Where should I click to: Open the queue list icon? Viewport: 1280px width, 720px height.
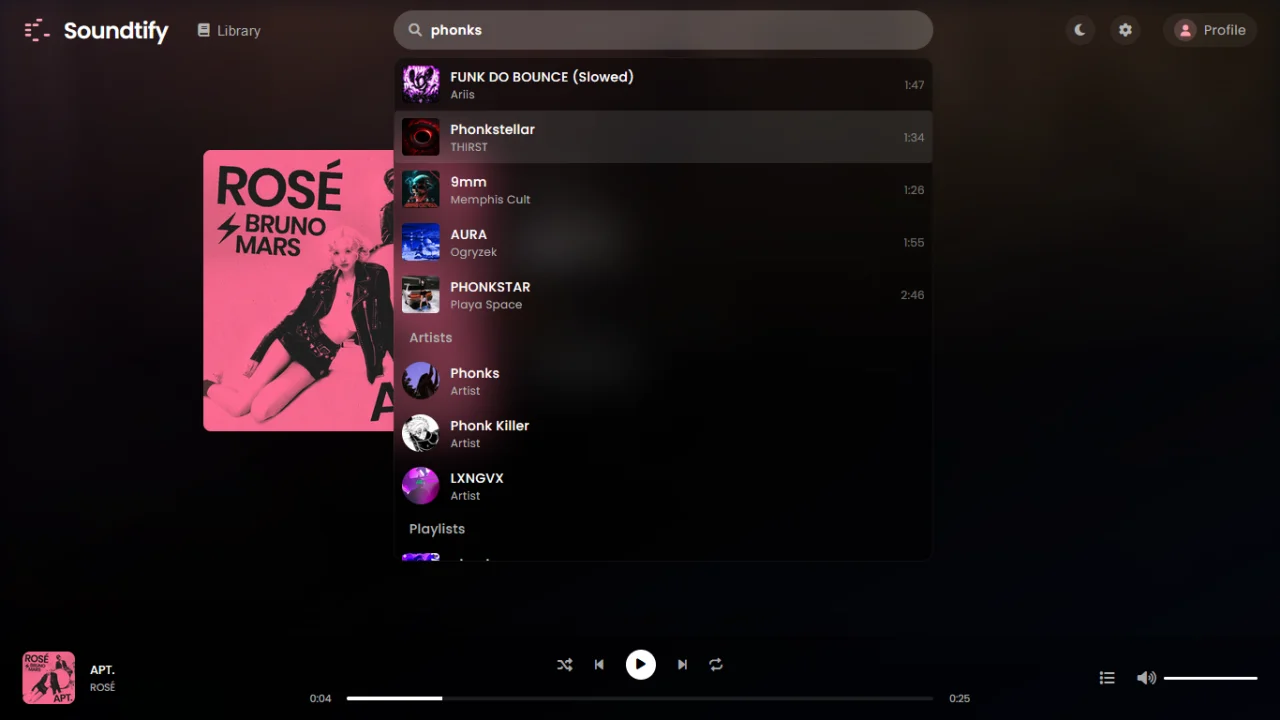pos(1107,678)
